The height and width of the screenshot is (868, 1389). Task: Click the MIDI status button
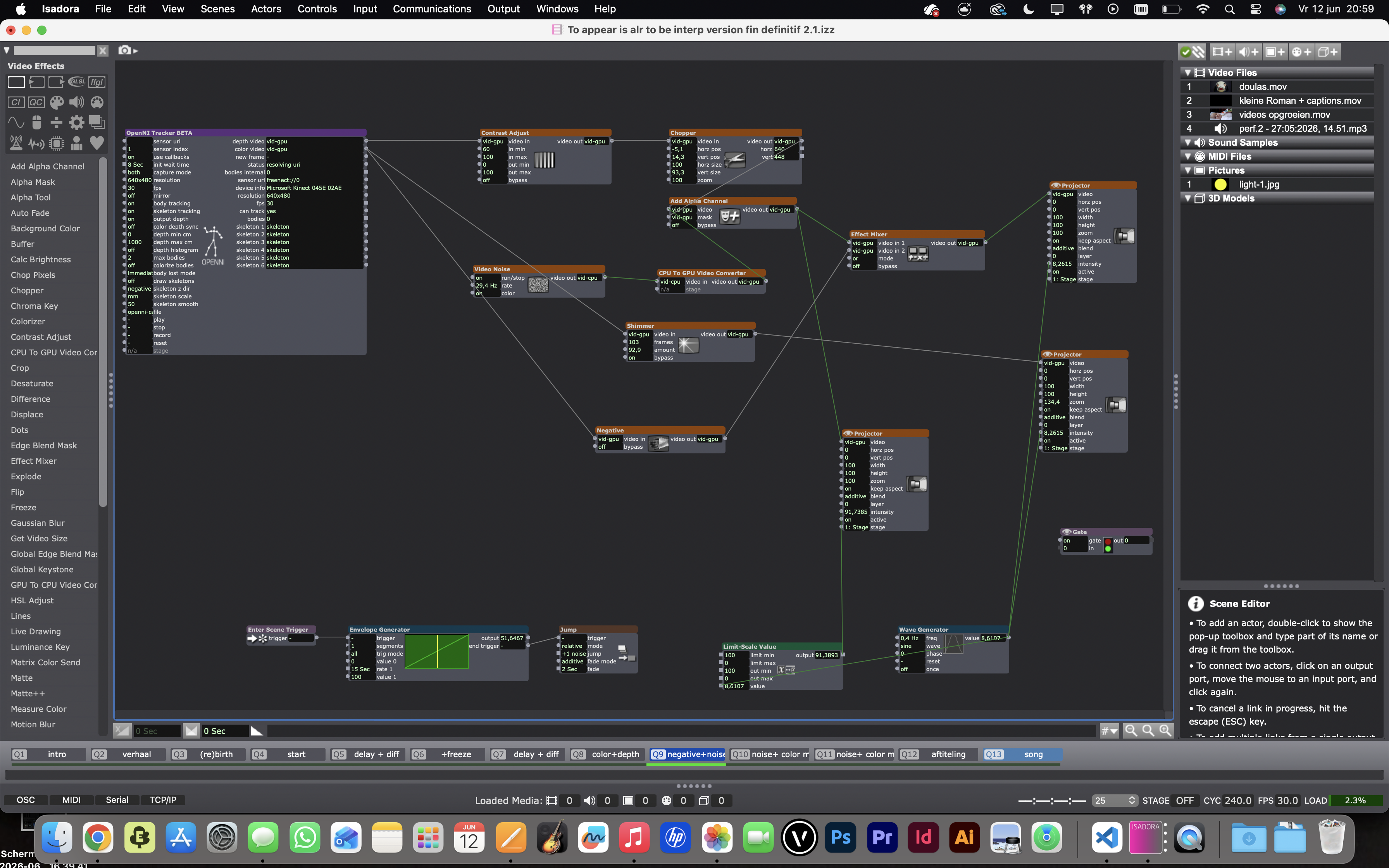pyautogui.click(x=71, y=800)
